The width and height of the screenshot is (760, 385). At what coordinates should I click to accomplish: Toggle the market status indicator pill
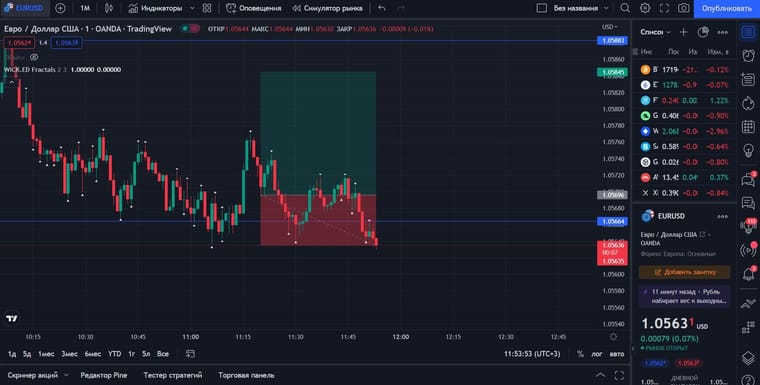(190, 29)
